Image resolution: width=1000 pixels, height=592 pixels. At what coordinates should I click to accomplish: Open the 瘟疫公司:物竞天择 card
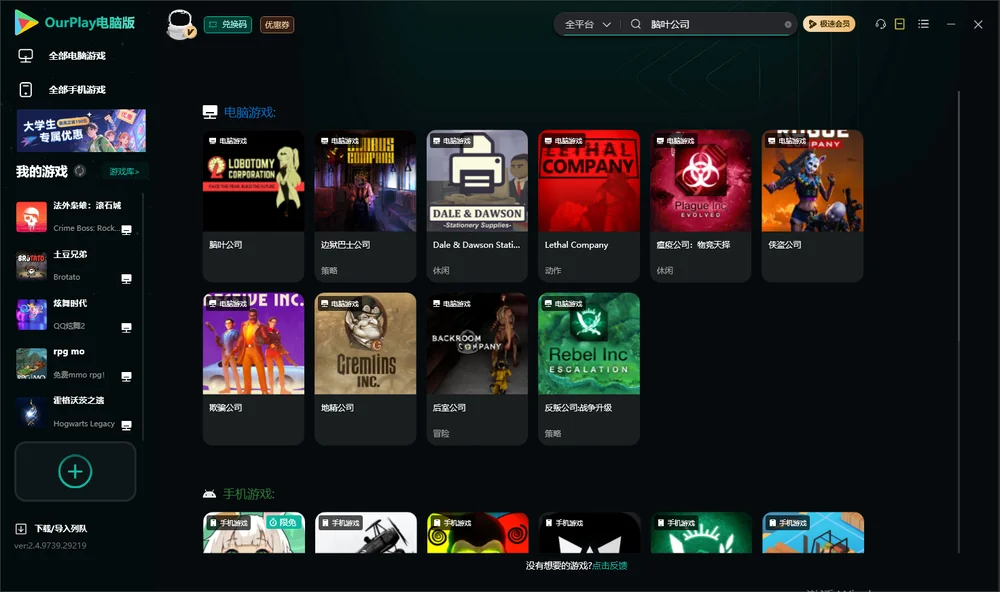701,206
